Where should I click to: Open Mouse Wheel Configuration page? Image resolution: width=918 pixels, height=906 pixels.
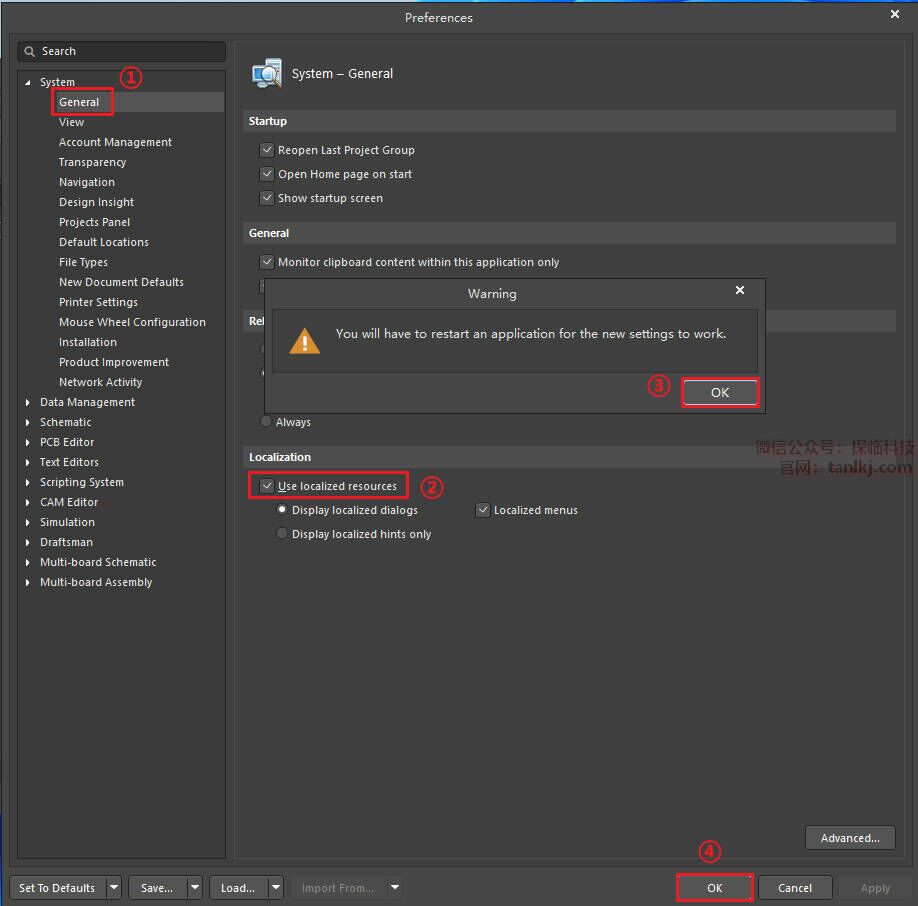(x=132, y=322)
